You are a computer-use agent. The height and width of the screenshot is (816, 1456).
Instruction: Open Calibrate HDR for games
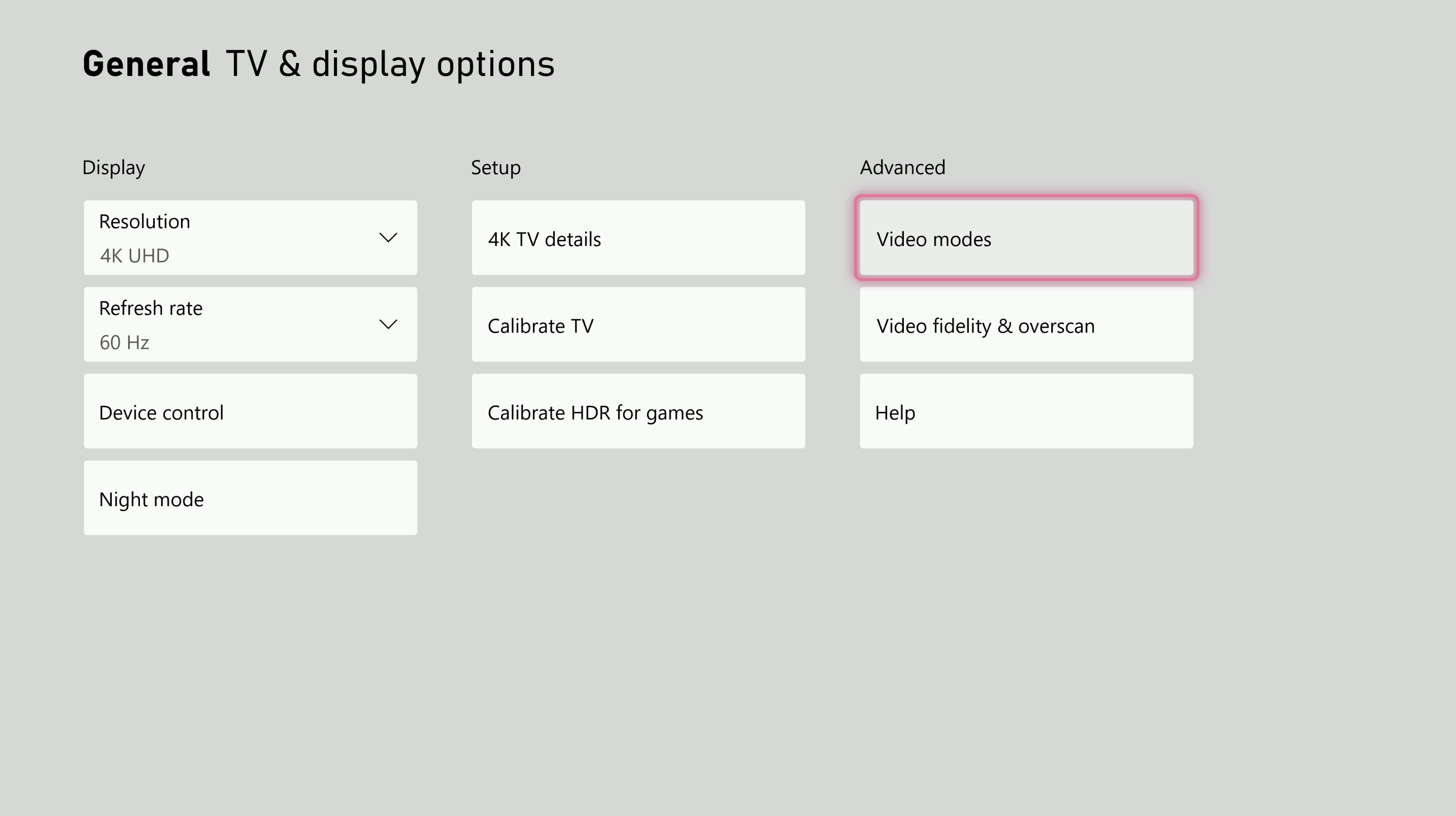(638, 411)
